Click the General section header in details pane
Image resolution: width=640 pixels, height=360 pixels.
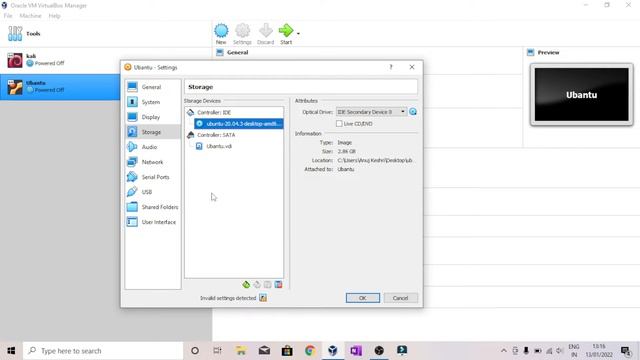238,53
